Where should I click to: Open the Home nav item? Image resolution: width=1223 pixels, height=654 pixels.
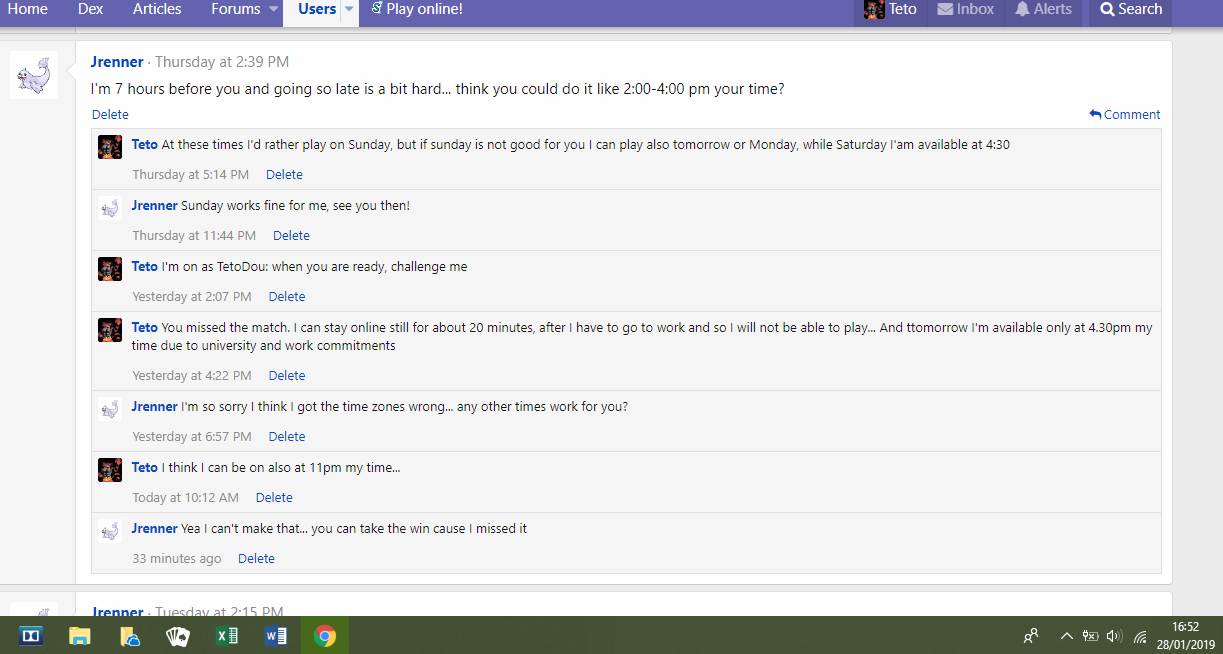coord(28,9)
